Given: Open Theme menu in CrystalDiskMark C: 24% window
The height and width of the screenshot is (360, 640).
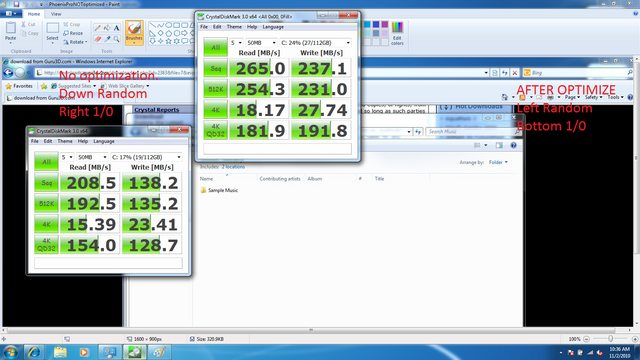Looking at the screenshot, I should tap(234, 27).
